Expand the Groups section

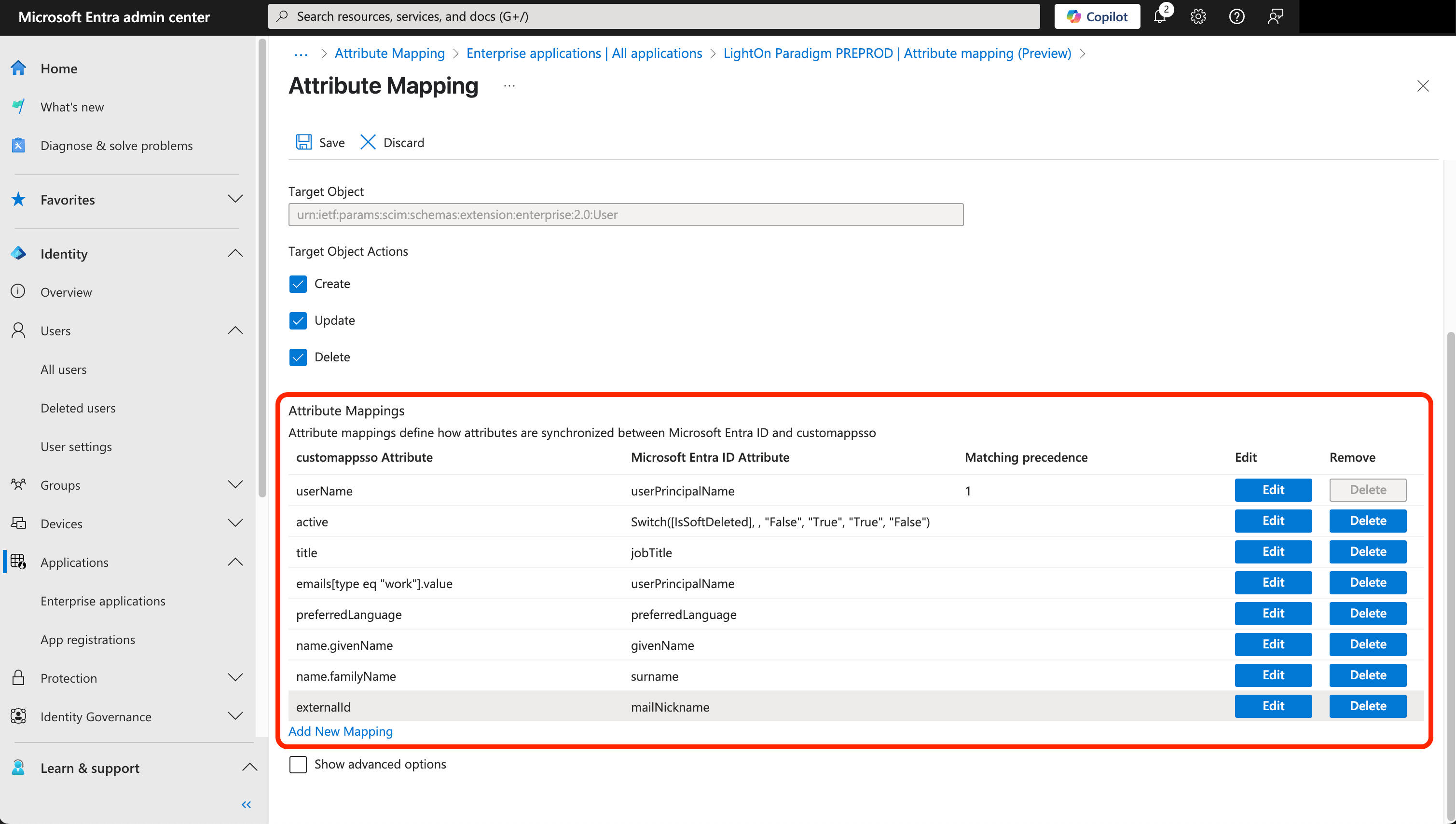click(235, 484)
